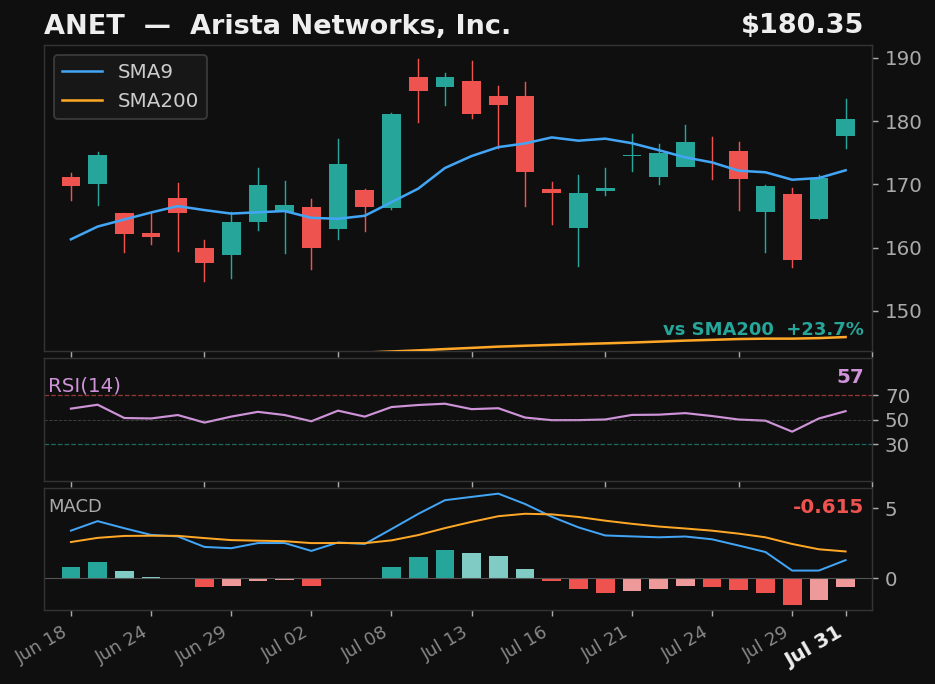The width and height of the screenshot is (935, 684).
Task: Click the tall green Jul 08 candlestick
Action: tap(392, 161)
